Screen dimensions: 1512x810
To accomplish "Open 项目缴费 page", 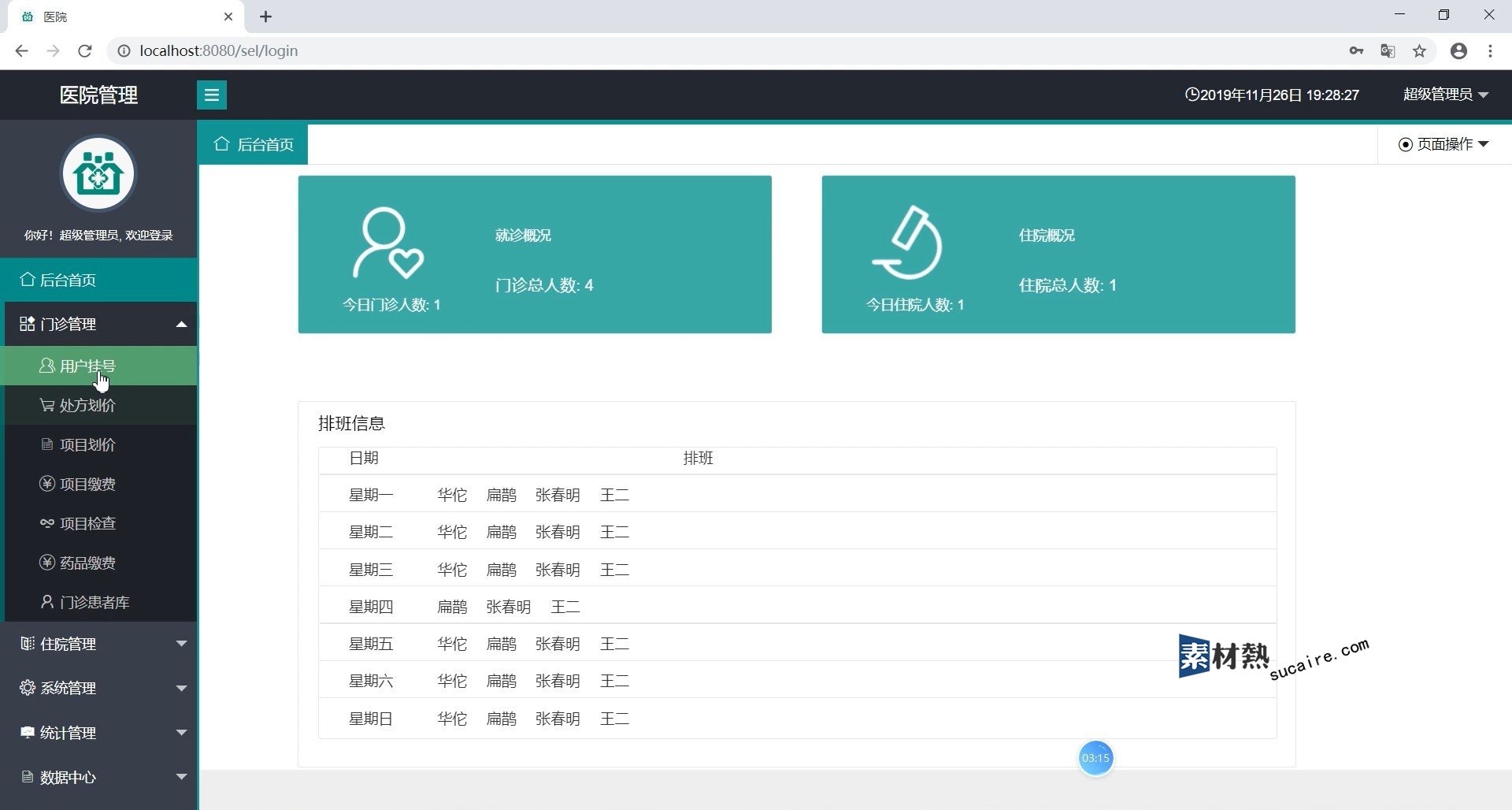I will point(98,484).
